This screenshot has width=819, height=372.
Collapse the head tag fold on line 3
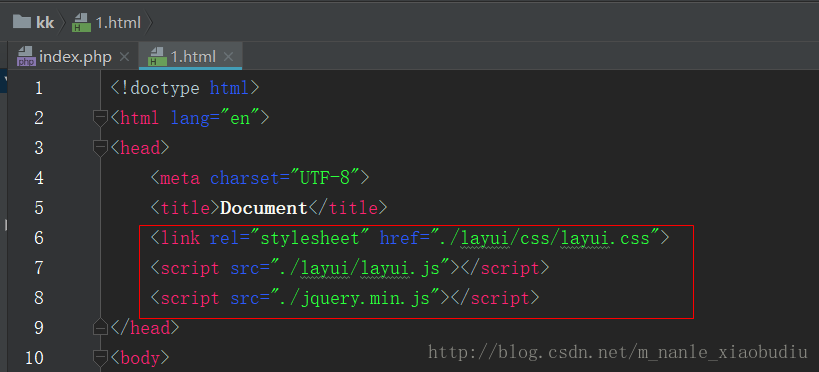(100, 148)
